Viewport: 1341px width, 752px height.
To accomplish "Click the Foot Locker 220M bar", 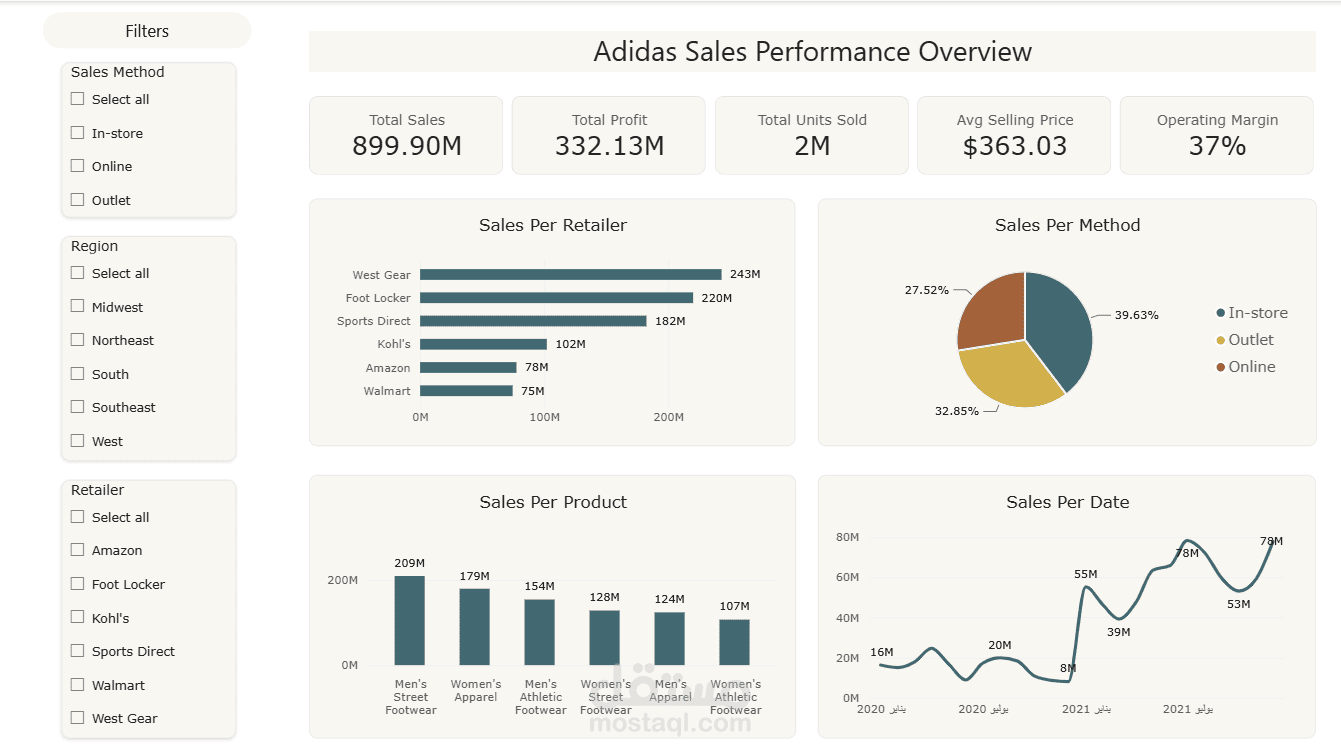I will click(x=556, y=298).
